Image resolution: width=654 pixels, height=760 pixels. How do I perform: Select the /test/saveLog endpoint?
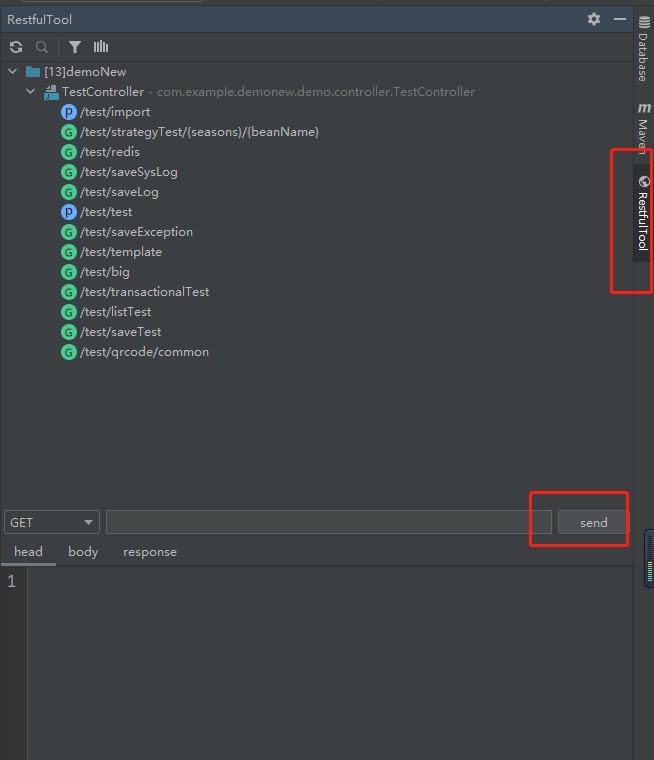click(119, 192)
